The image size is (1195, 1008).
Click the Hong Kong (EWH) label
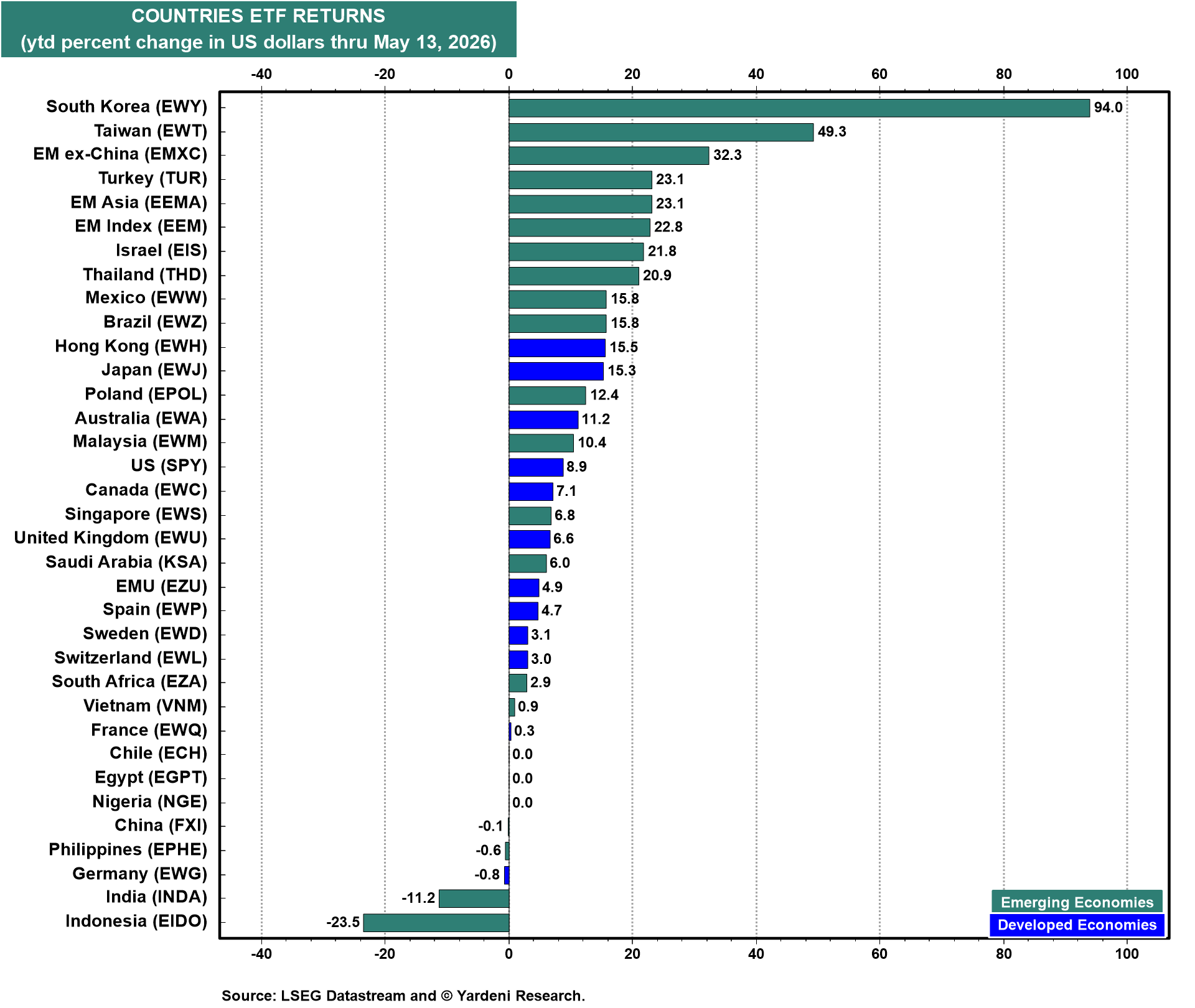131,347
